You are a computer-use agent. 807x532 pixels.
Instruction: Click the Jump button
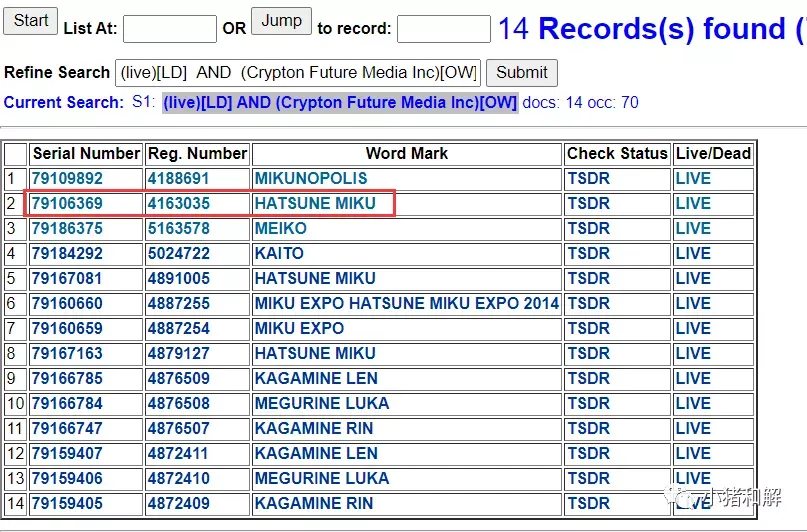(x=281, y=21)
